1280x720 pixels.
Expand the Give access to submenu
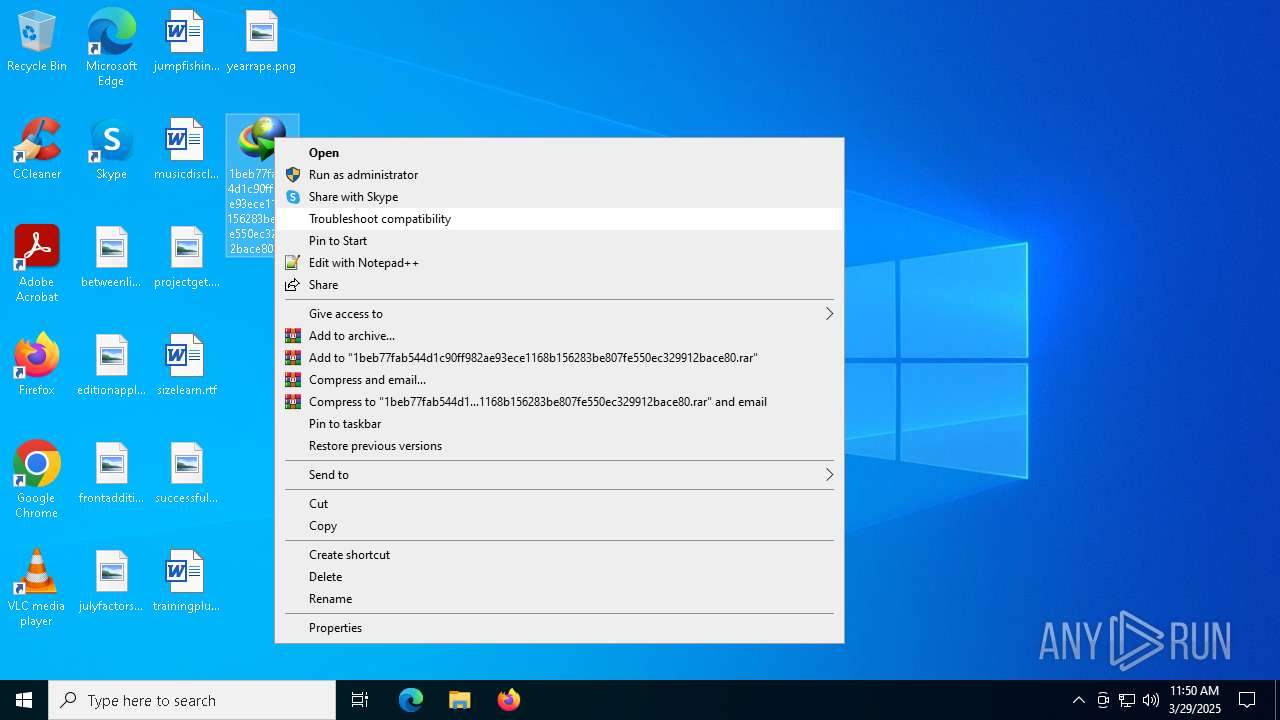(559, 314)
